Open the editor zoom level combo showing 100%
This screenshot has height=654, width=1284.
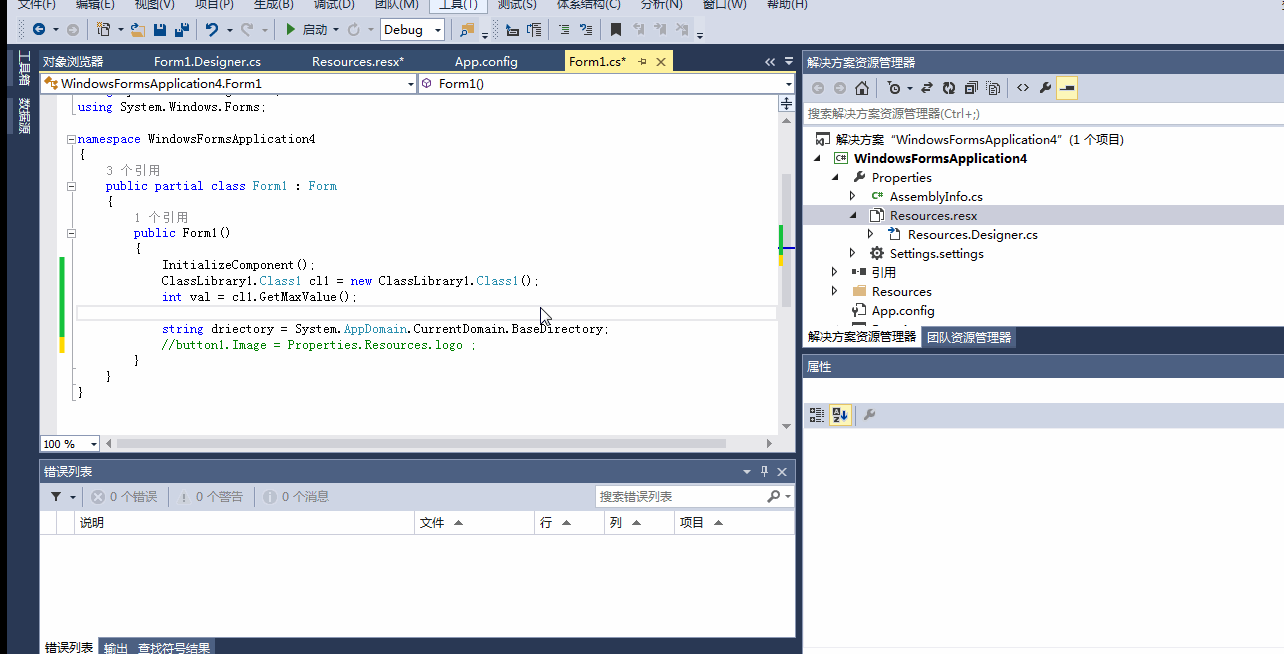(x=67, y=443)
